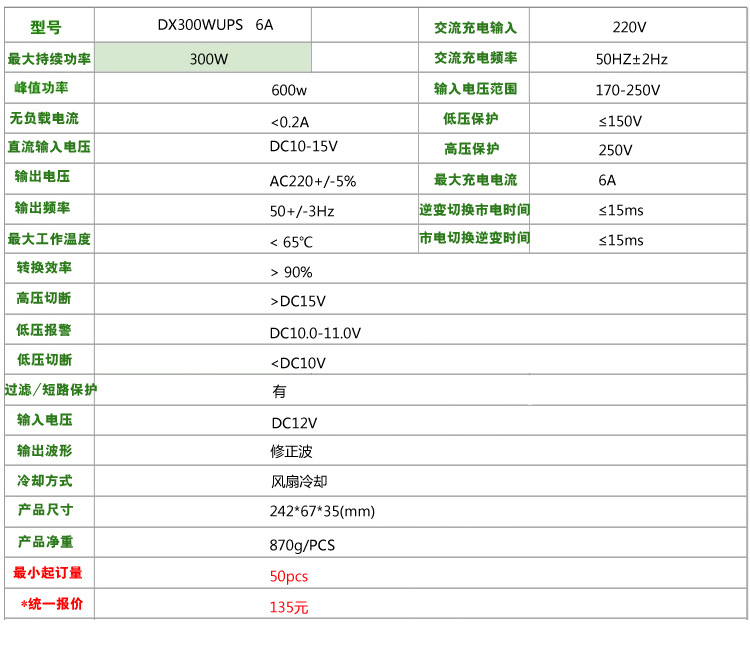Click the 170-250V input range value

627,90
